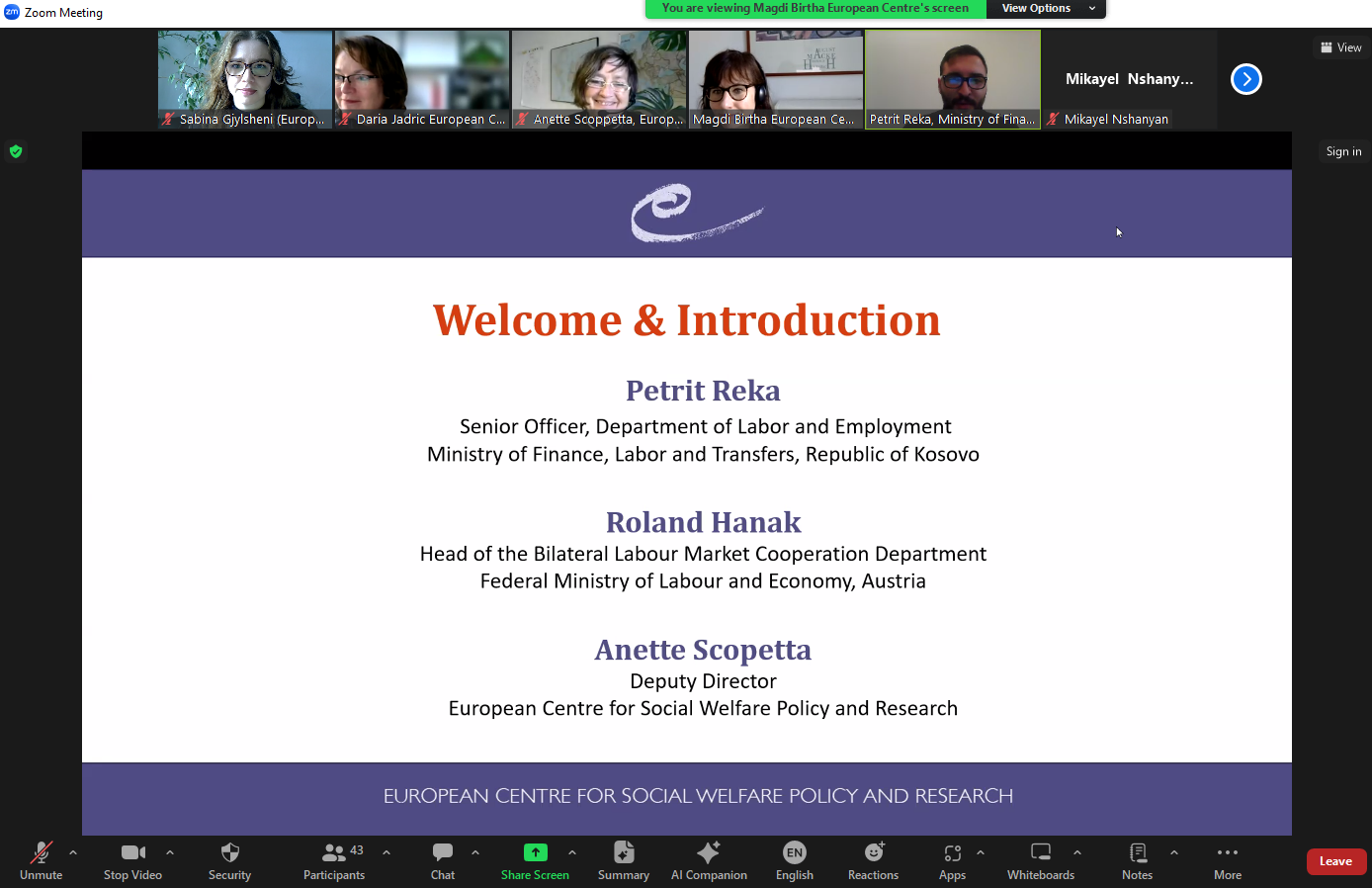The height and width of the screenshot is (888, 1372).
Task: Open the meeting Summary
Action: tap(623, 859)
